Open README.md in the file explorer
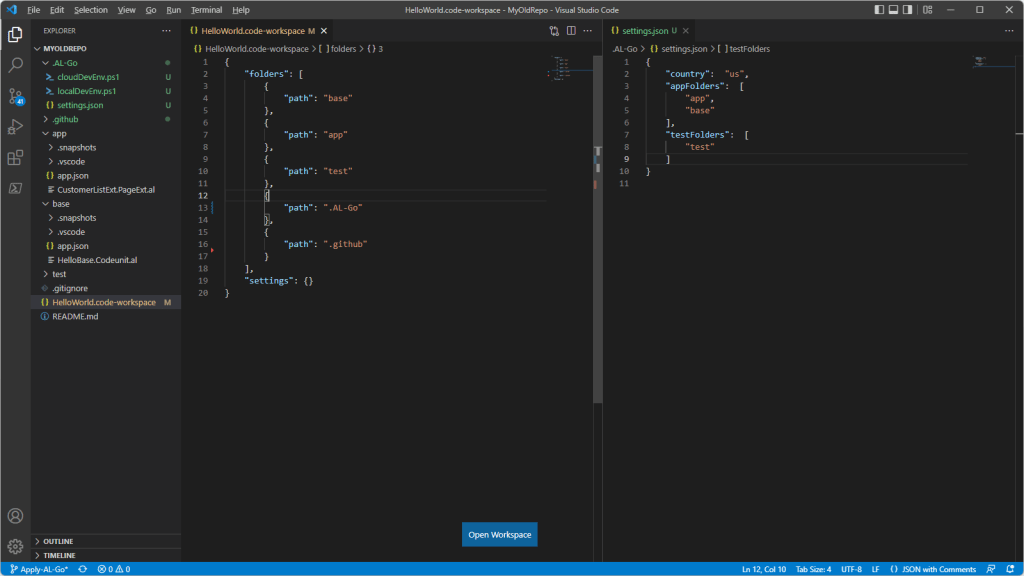 click(x=75, y=316)
